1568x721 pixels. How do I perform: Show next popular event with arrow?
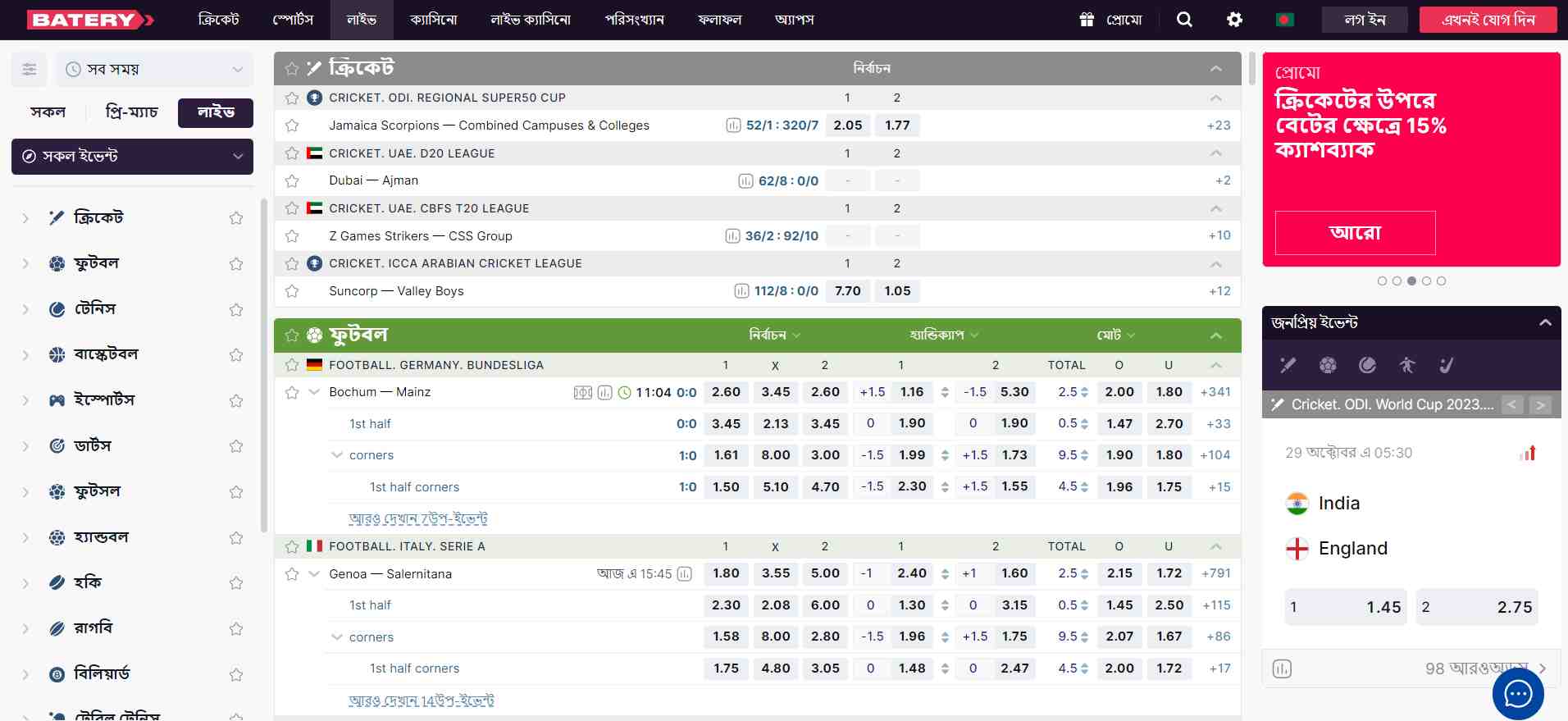tap(1540, 405)
